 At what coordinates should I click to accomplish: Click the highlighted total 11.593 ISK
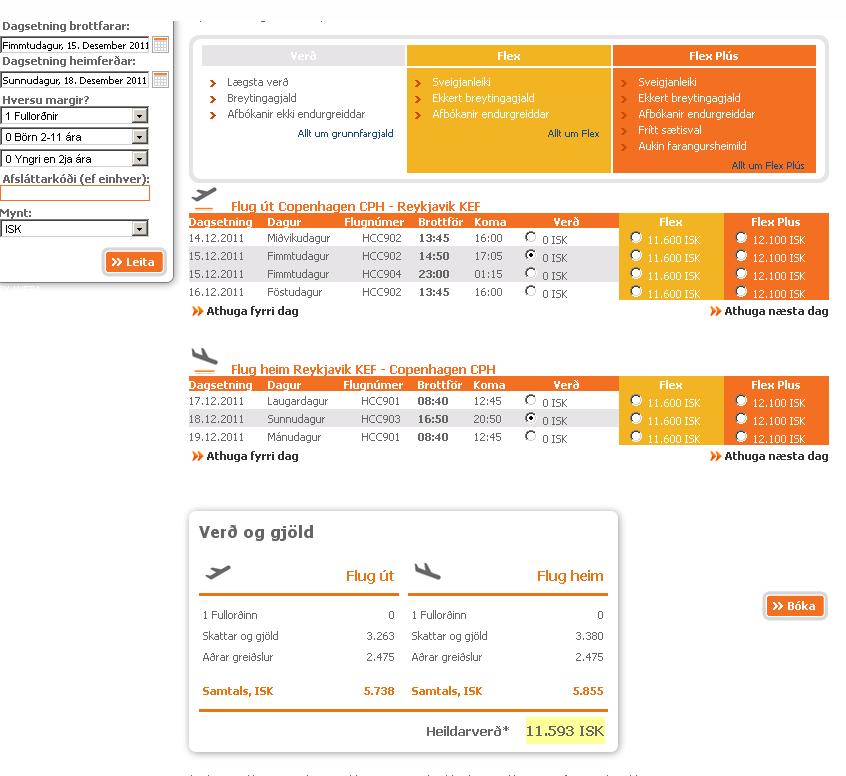pyautogui.click(x=565, y=731)
